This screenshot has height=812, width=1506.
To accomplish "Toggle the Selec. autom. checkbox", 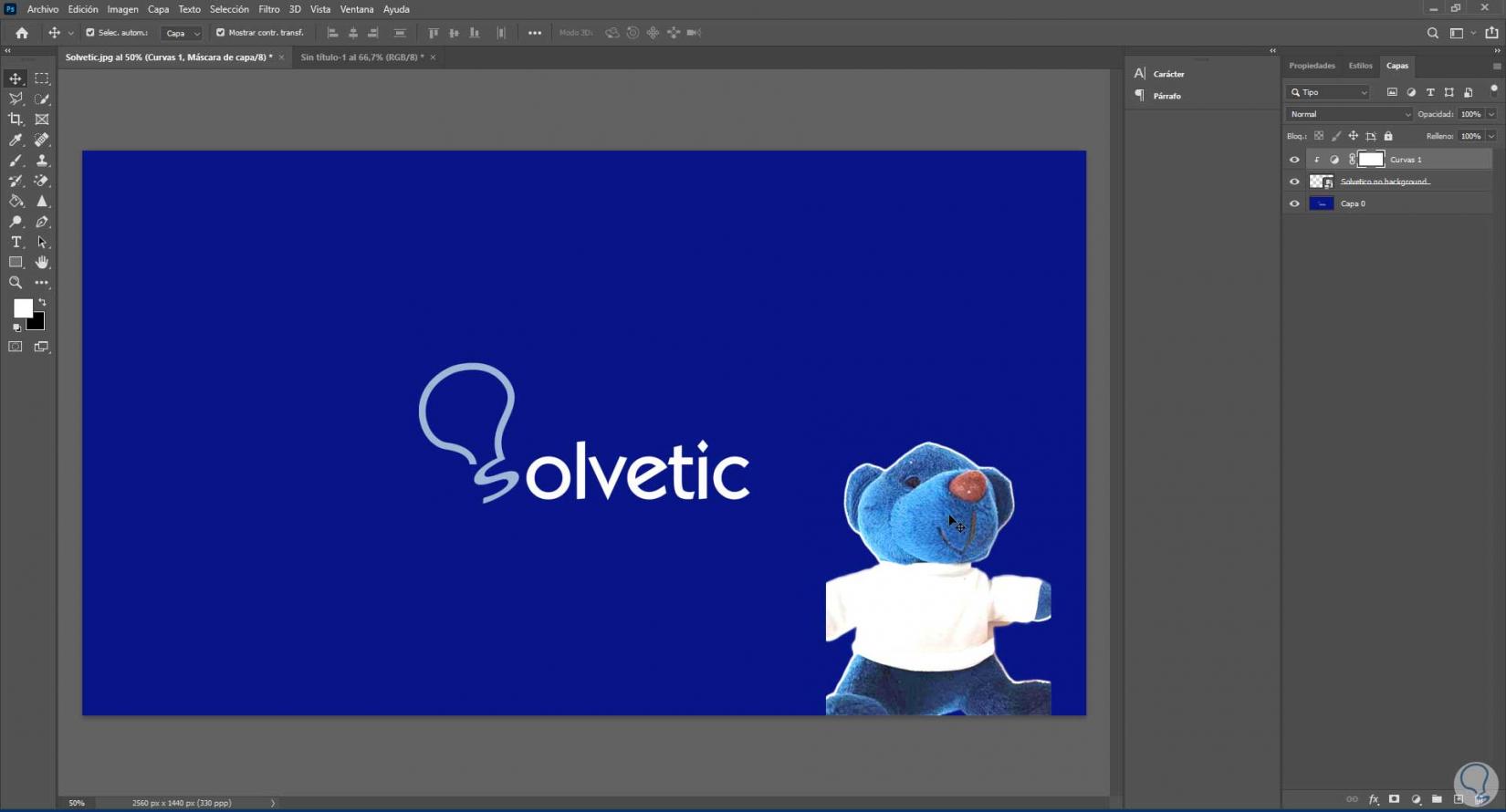I will click(90, 33).
